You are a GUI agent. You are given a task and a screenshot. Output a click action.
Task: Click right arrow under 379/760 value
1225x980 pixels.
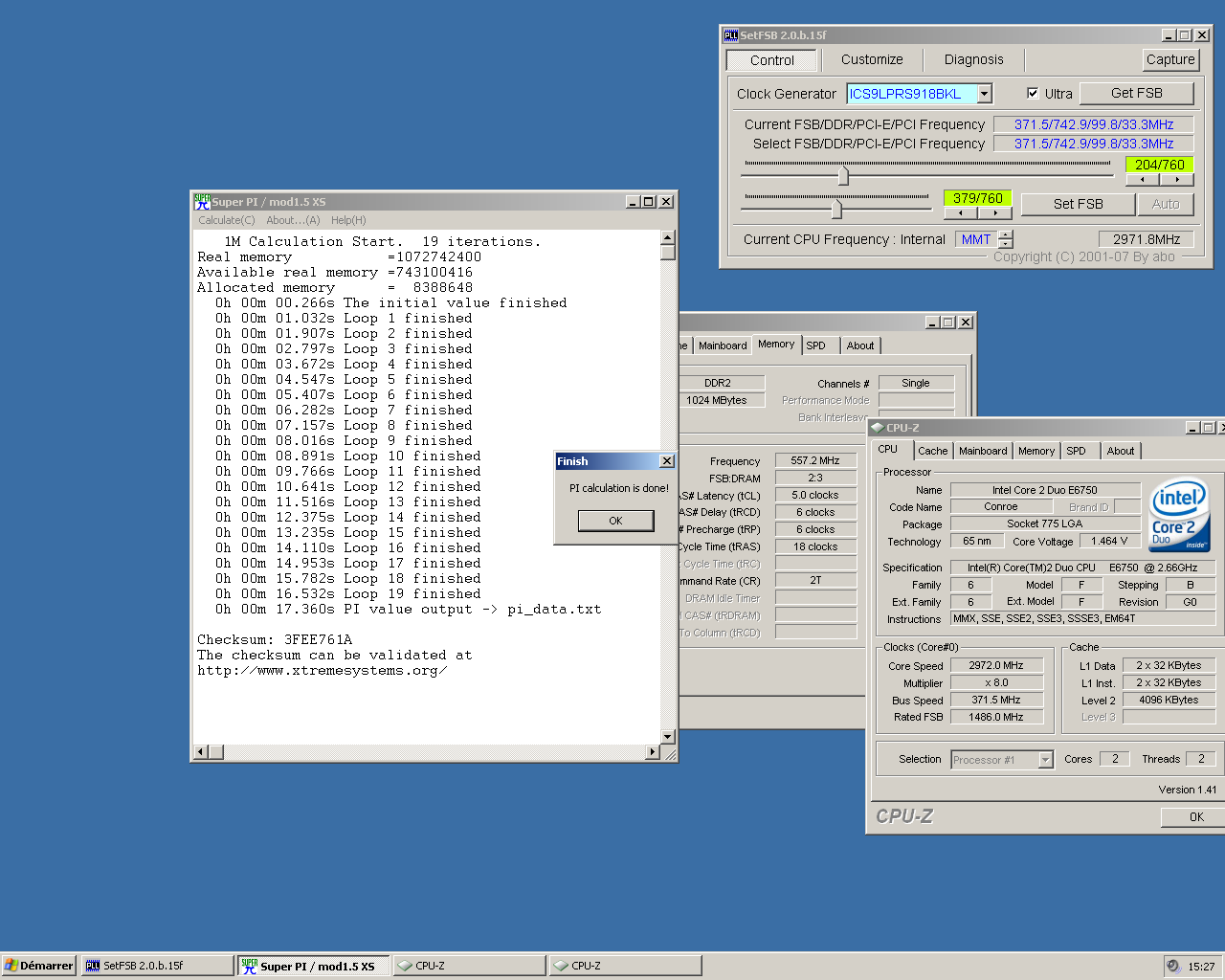(x=995, y=212)
